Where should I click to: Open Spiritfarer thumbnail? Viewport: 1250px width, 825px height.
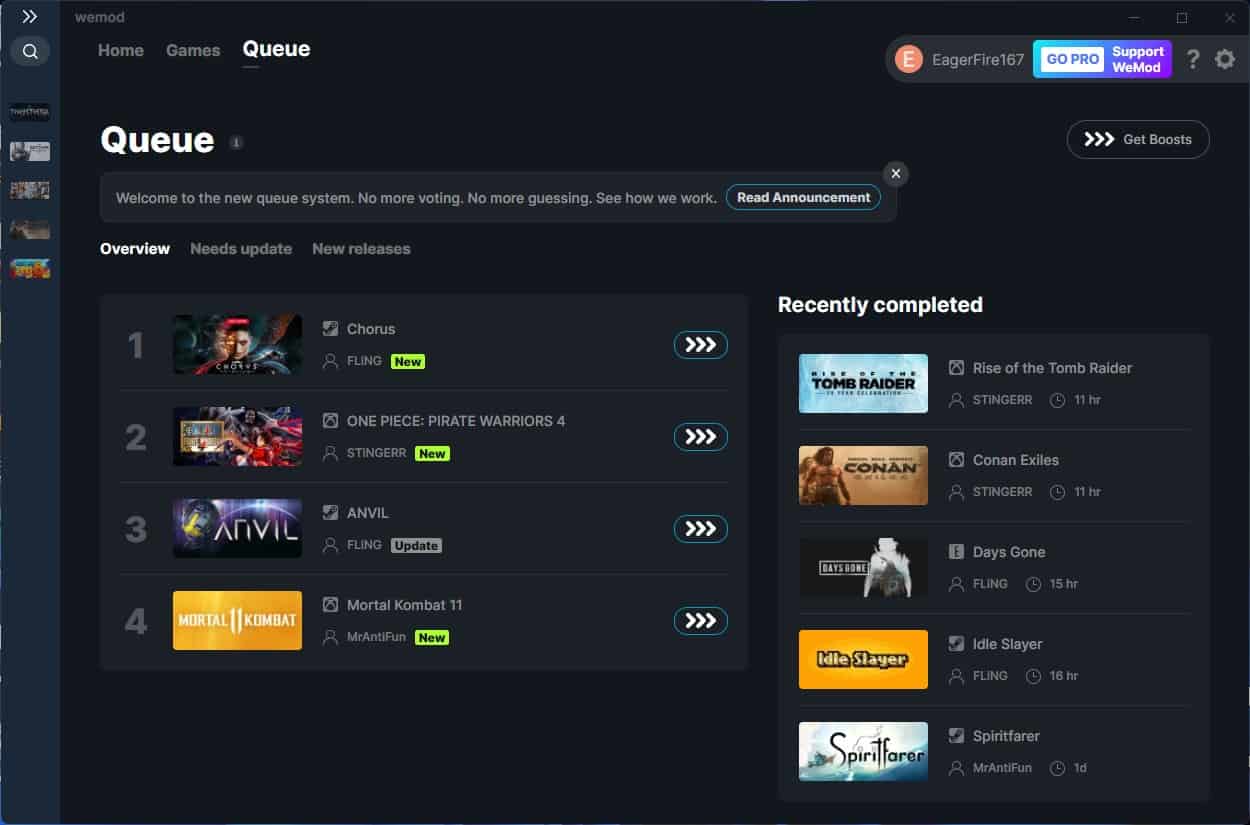coord(863,751)
